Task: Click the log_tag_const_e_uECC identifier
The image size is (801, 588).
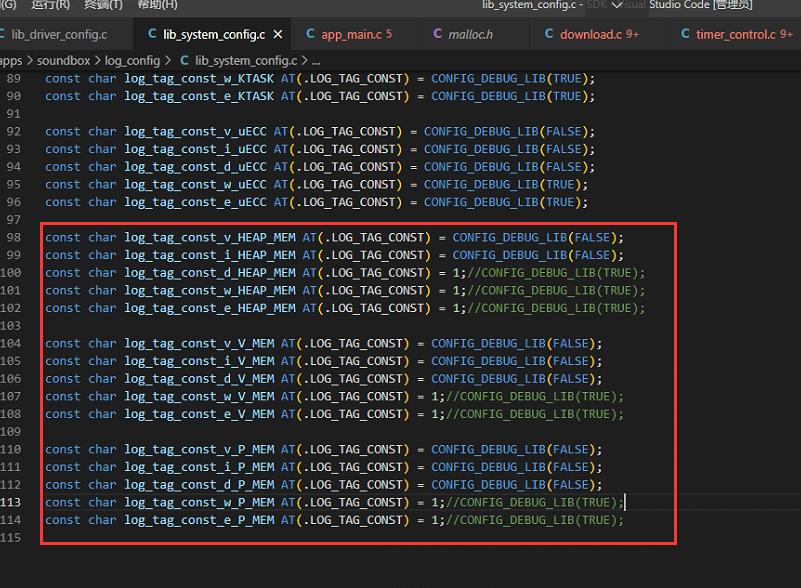Action: coord(196,202)
